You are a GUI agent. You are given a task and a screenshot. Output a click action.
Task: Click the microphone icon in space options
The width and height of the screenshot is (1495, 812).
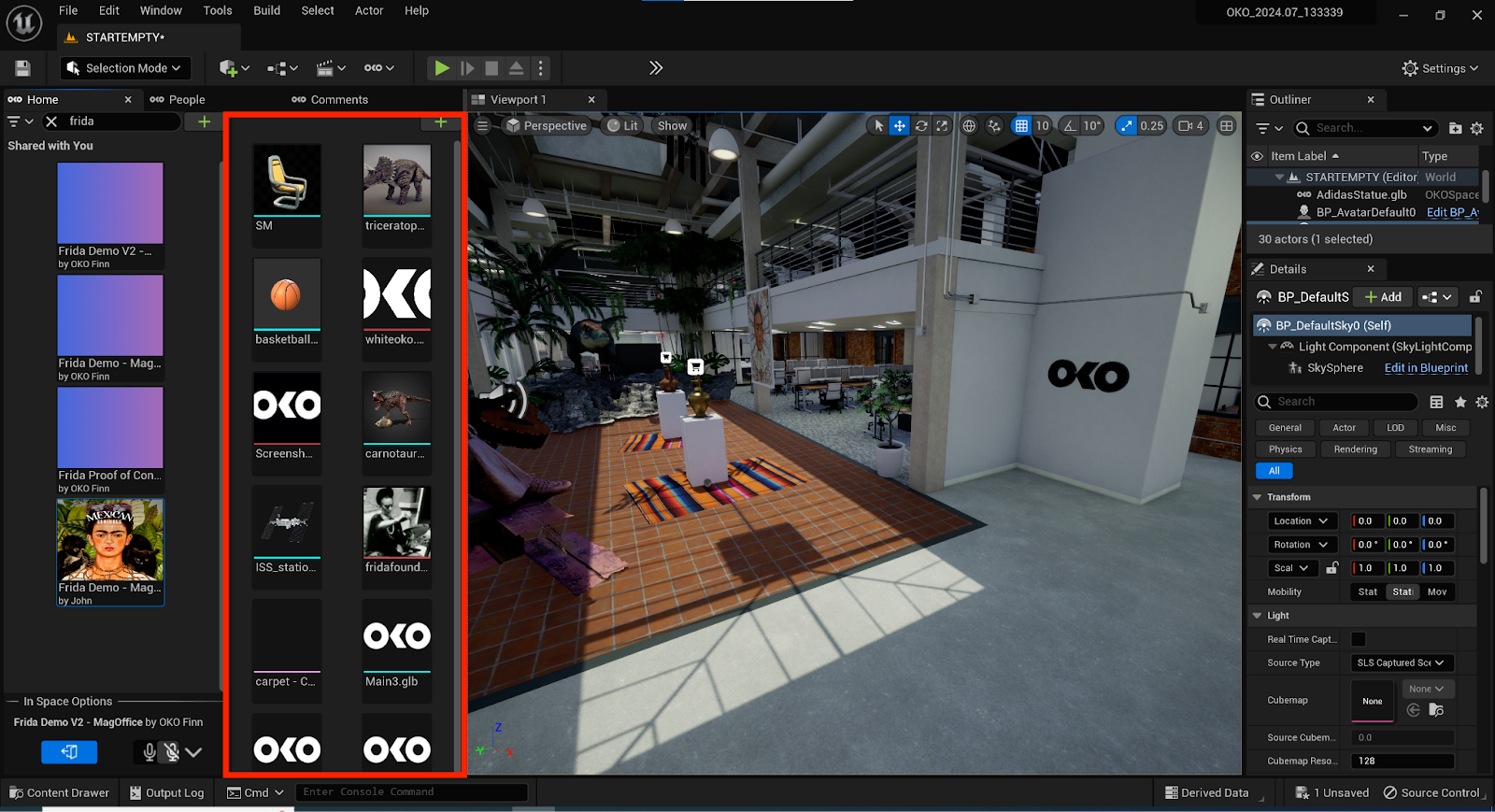click(x=149, y=751)
